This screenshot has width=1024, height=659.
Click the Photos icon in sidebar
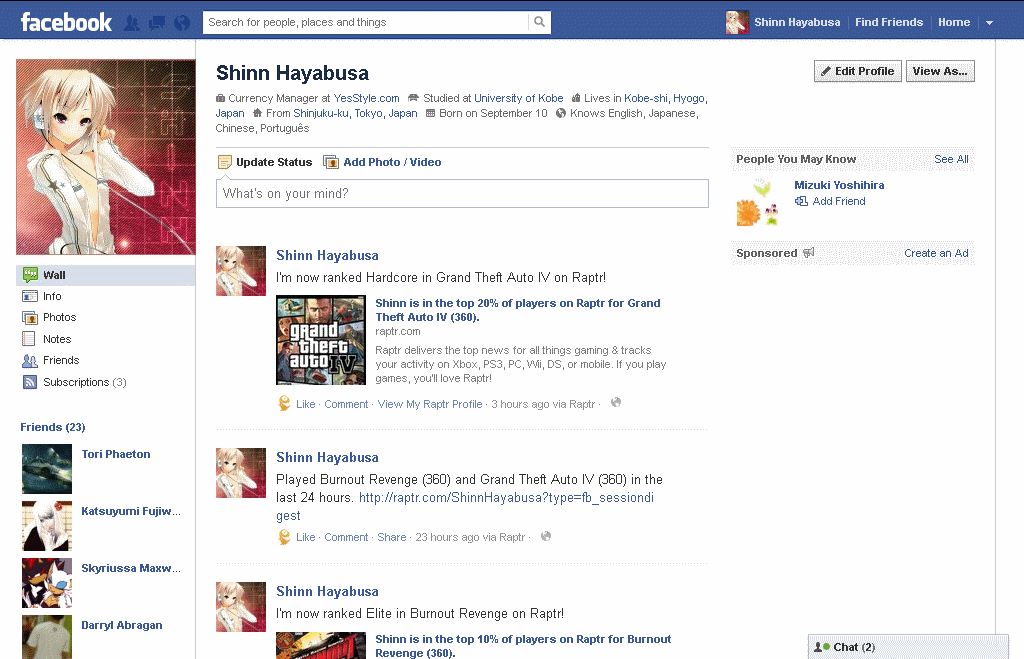point(30,318)
